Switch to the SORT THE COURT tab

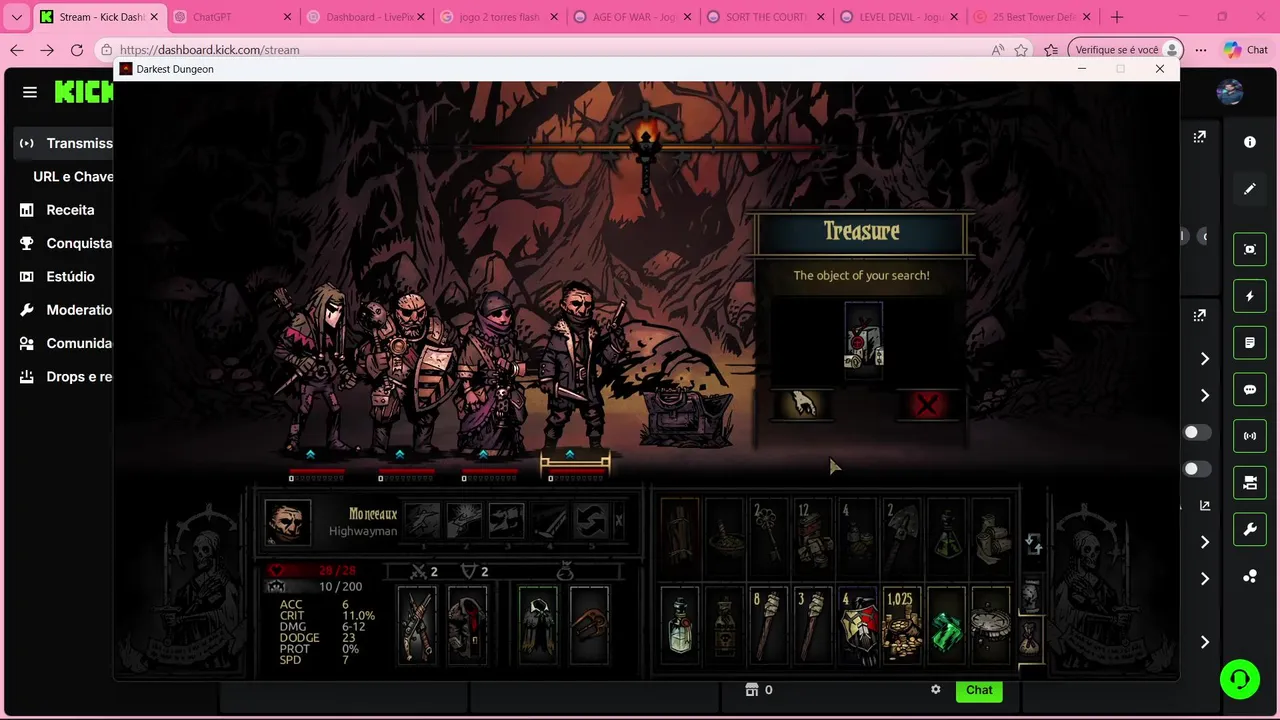[768, 17]
